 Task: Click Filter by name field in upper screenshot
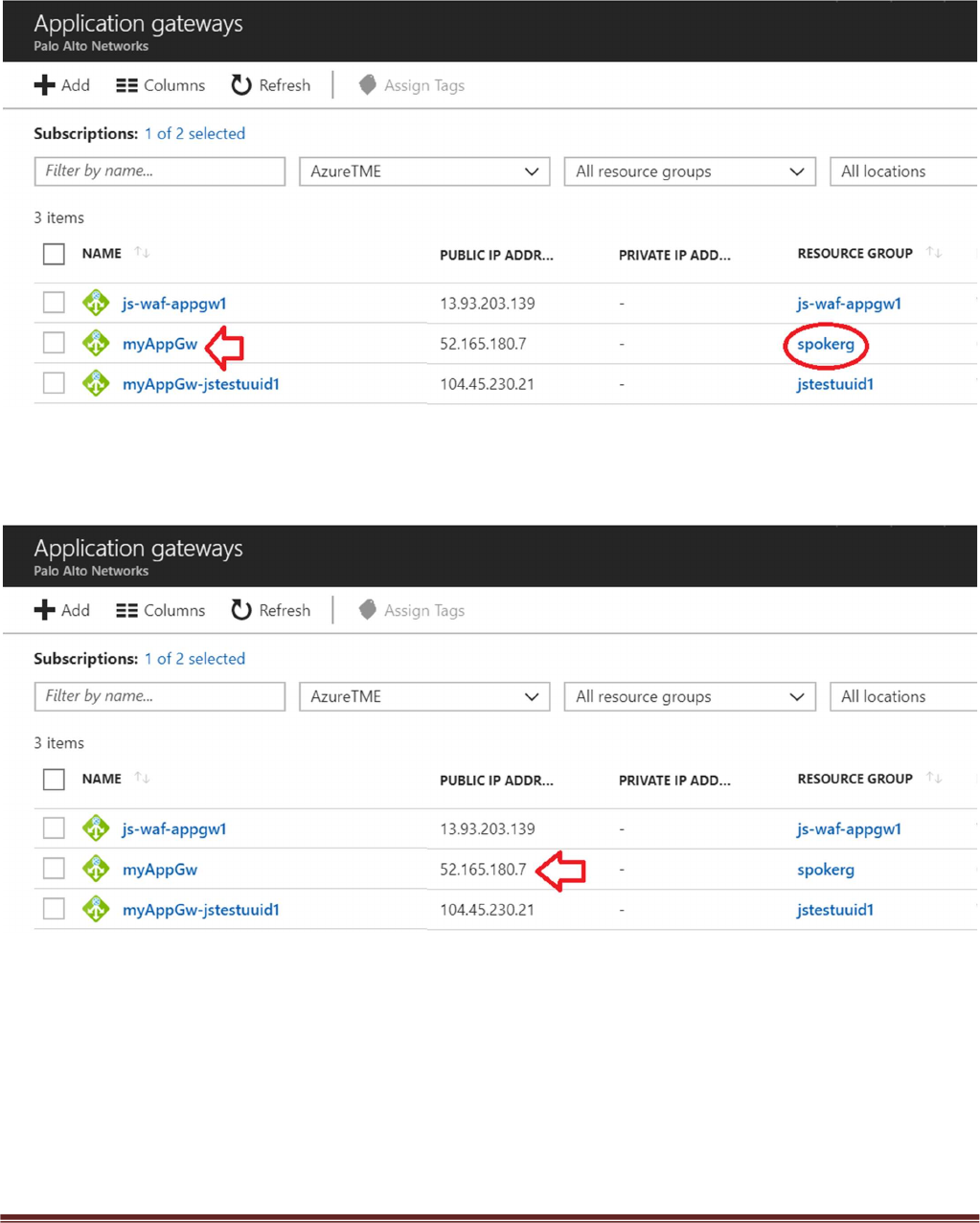[160, 171]
